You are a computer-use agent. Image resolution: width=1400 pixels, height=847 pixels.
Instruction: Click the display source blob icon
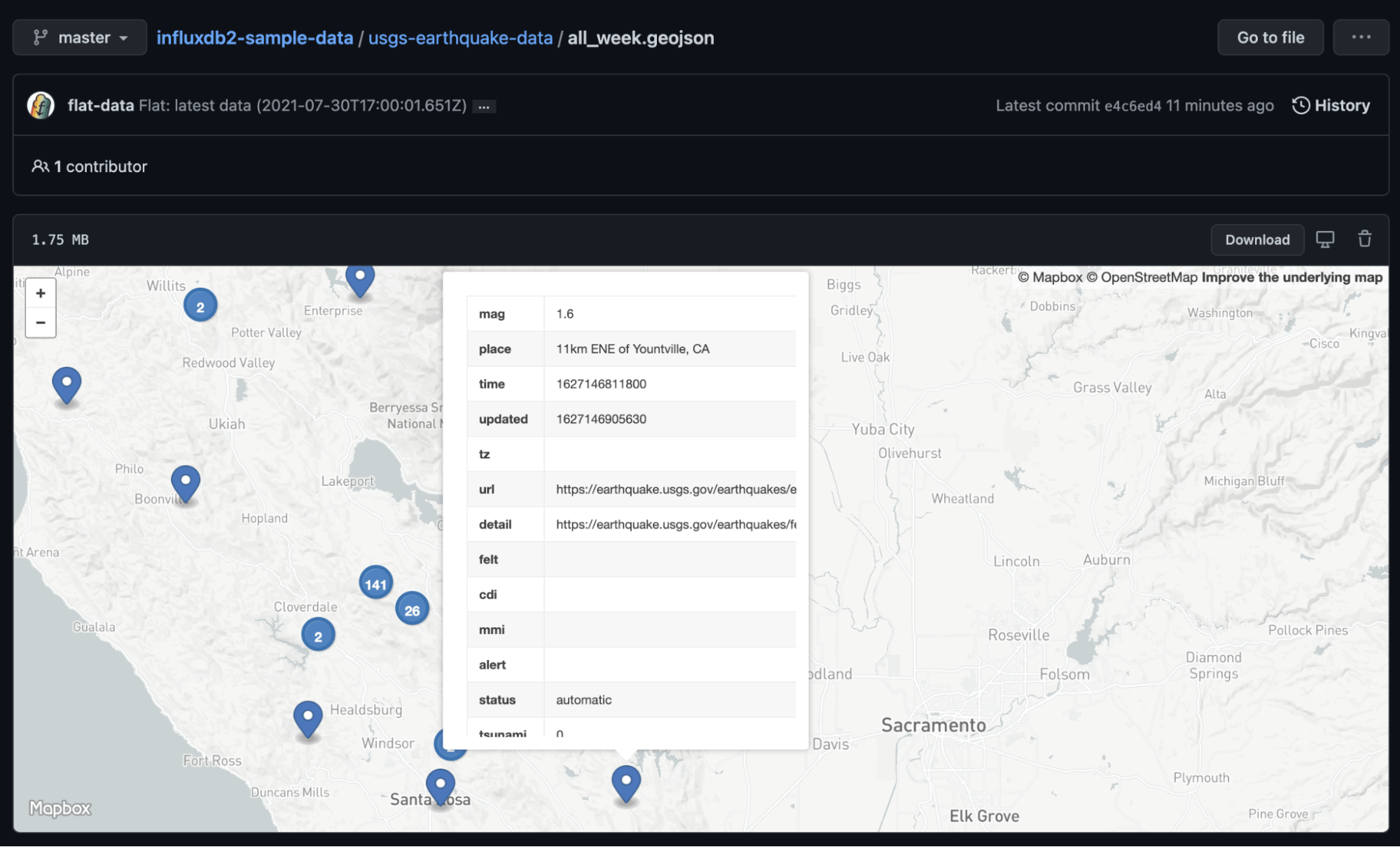[1326, 239]
